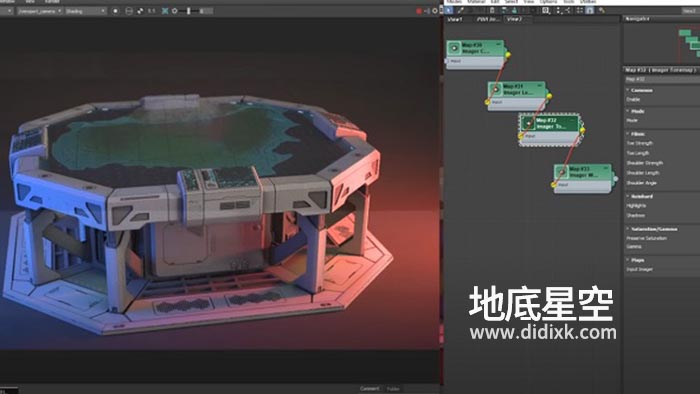
Task: Click the Input Imager label under Maps
Action: point(640,270)
